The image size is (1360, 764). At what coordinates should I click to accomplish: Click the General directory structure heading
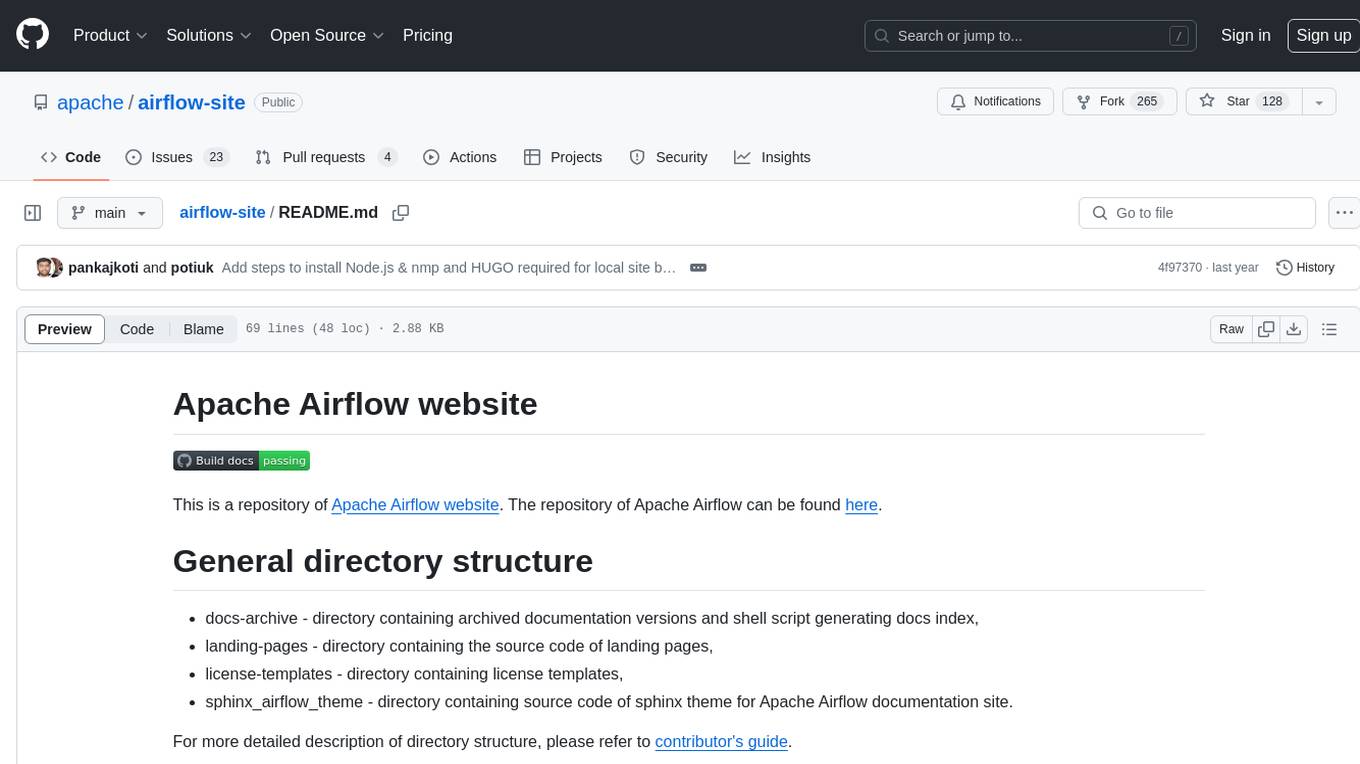(383, 561)
